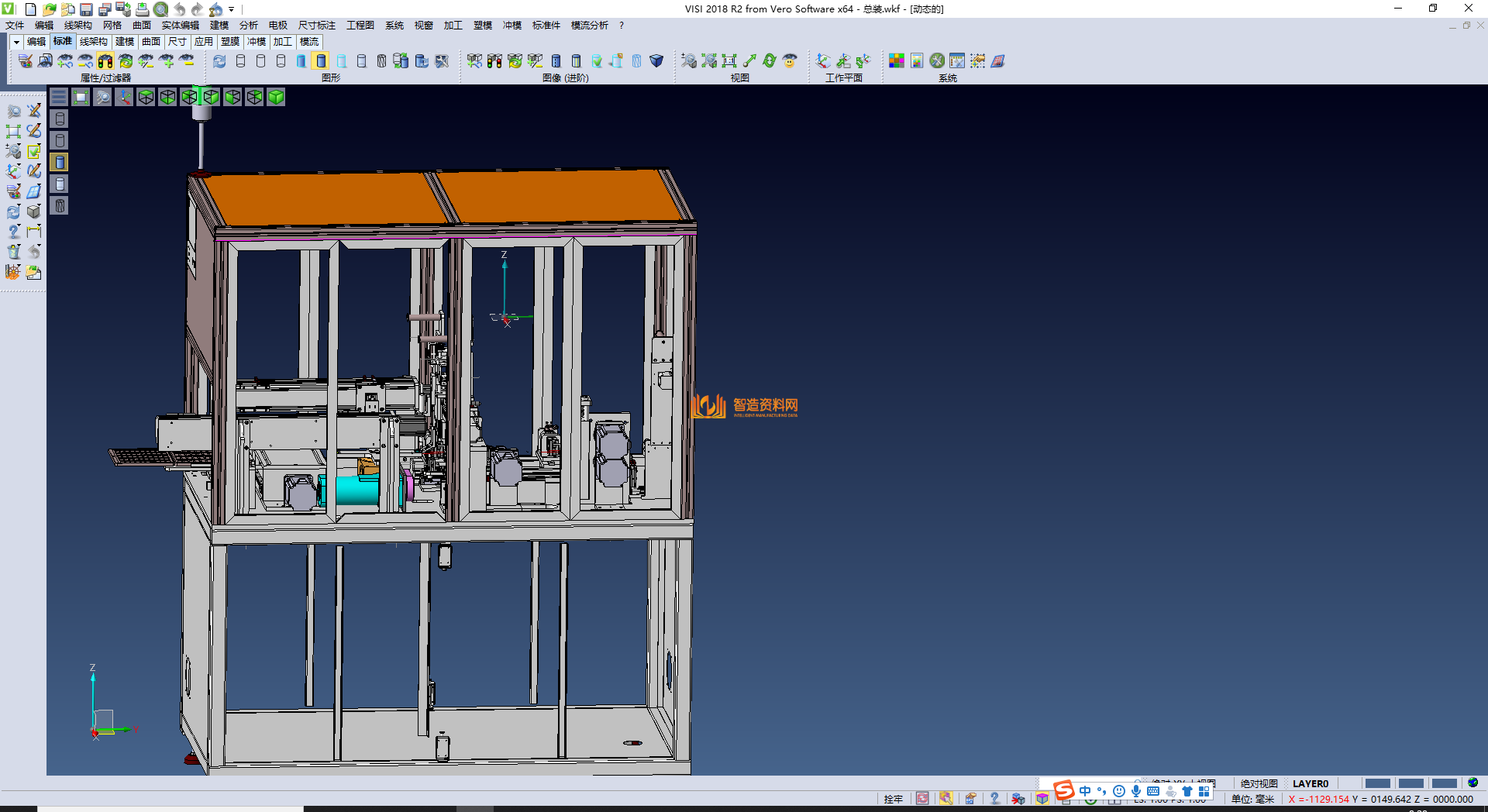Screen dimensions: 1488x812
Task: Click the measure dimension tool in the left sidebar
Action: pyautogui.click(x=34, y=231)
